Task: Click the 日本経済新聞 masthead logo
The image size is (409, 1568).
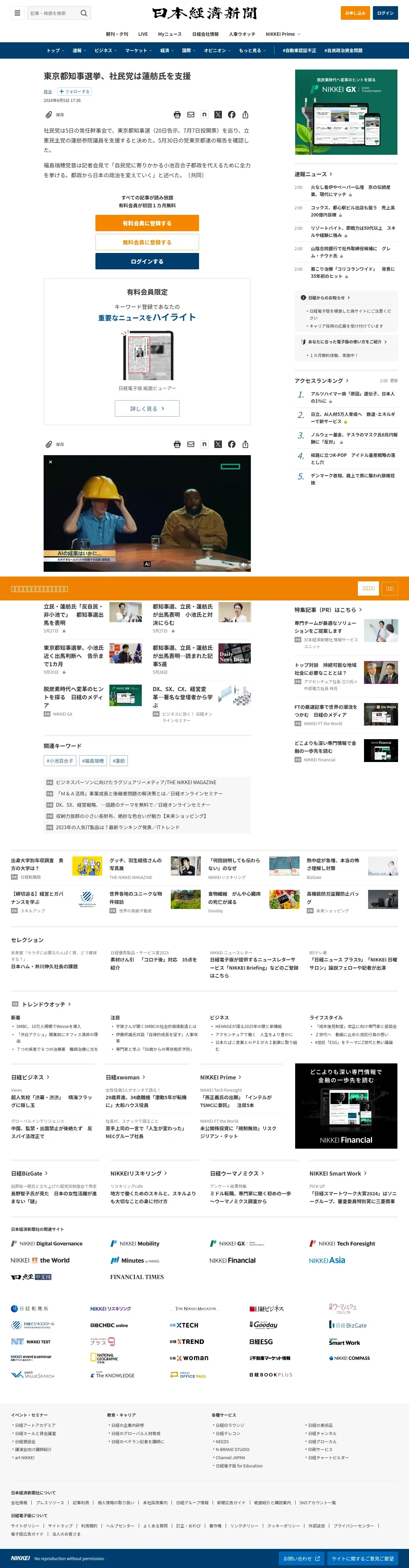Action: pyautogui.click(x=204, y=13)
